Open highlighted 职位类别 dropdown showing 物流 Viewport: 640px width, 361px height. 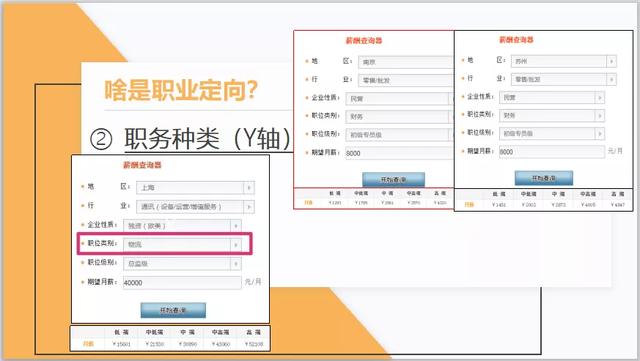(182, 244)
